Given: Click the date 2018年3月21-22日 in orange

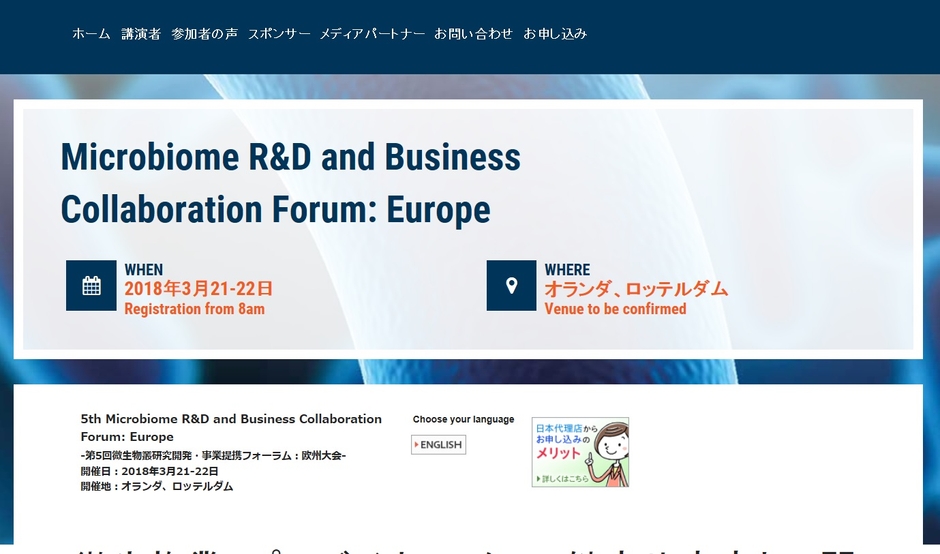Looking at the screenshot, I should 198,289.
